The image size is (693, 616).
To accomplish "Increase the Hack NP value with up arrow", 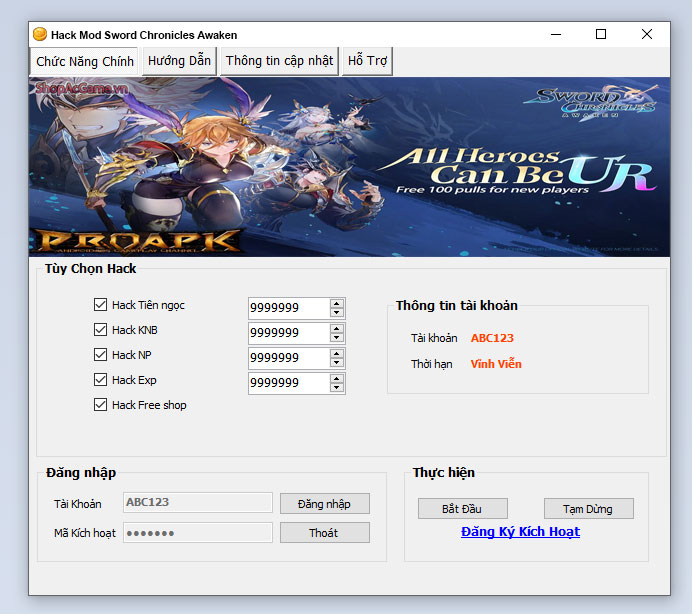I will point(337,354).
